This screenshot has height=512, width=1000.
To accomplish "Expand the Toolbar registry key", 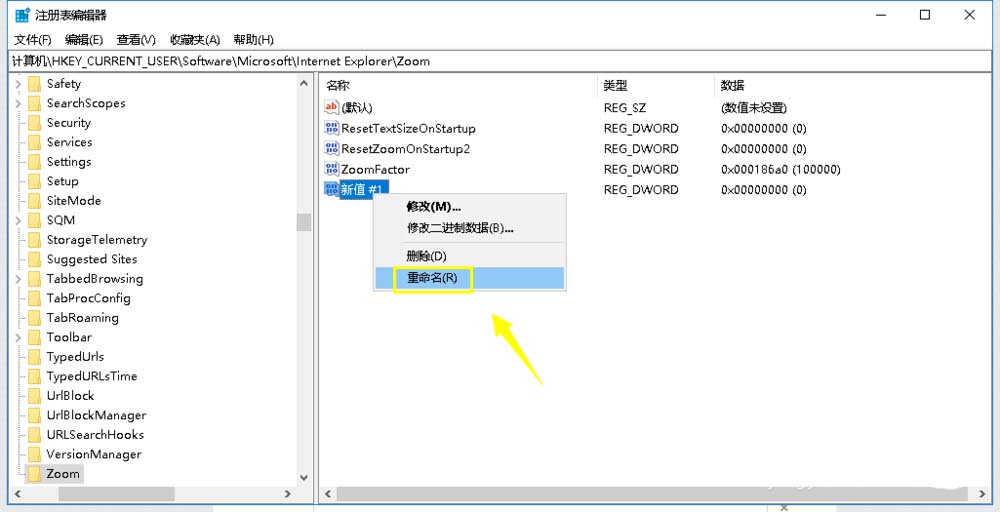I will pos(18,337).
